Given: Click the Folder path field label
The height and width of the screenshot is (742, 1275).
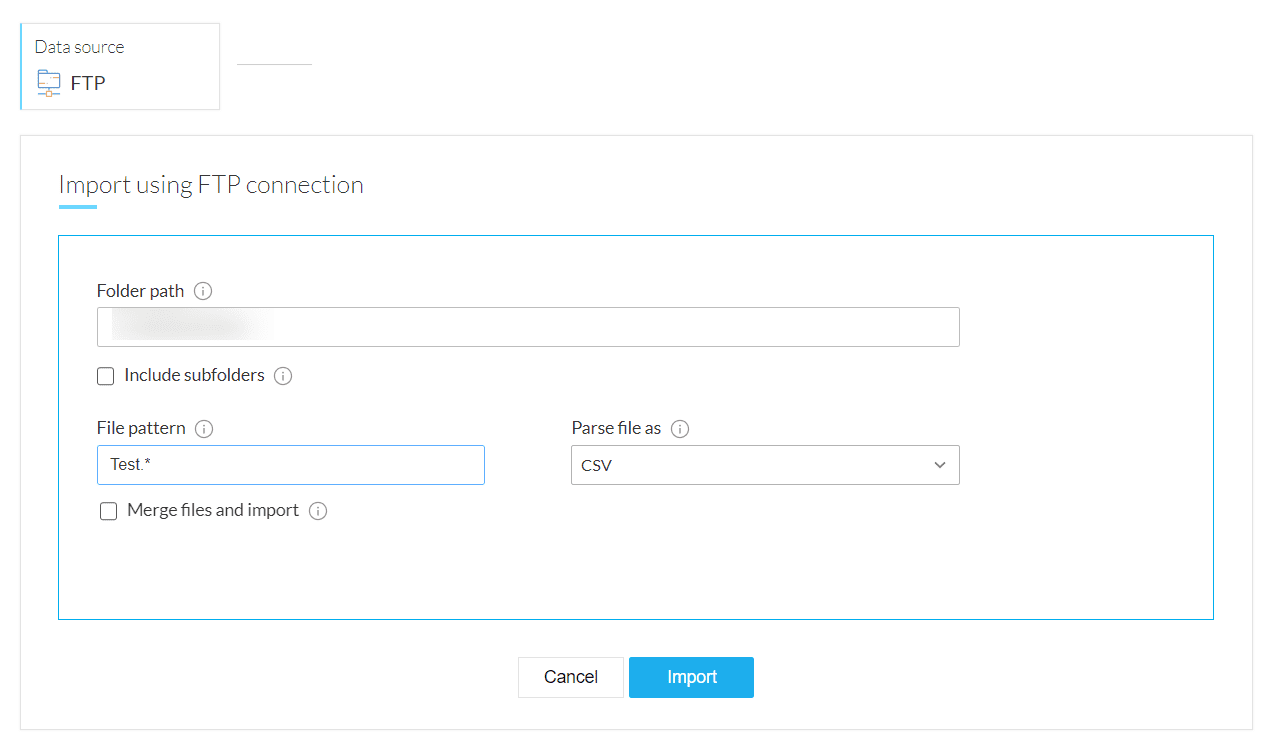Looking at the screenshot, I should point(140,291).
